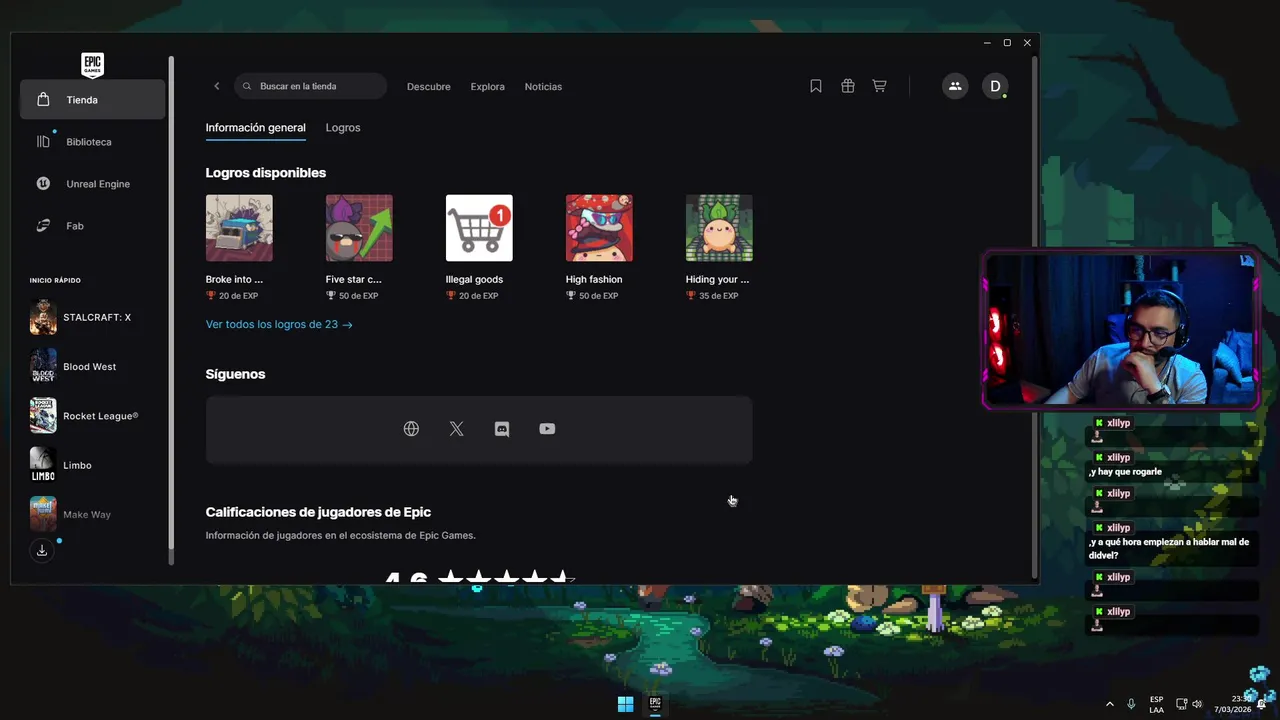Open the Explora store tab

(488, 87)
